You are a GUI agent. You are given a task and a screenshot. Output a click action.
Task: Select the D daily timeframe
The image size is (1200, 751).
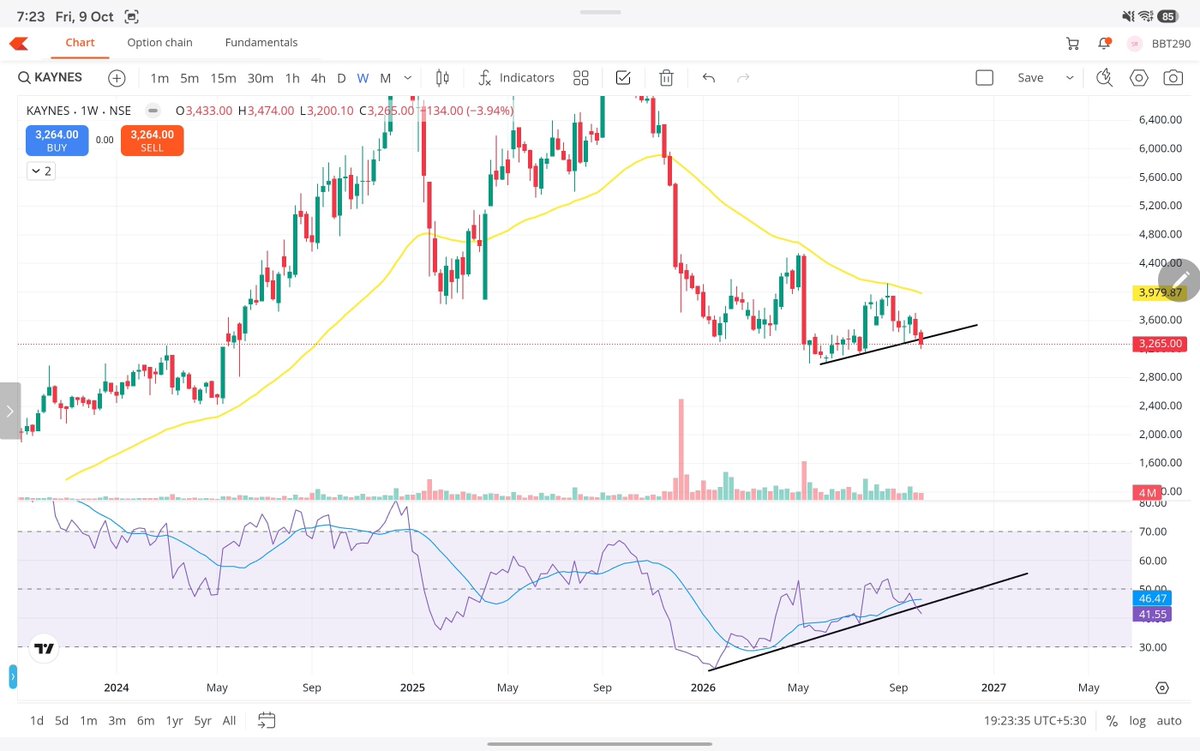coord(341,78)
